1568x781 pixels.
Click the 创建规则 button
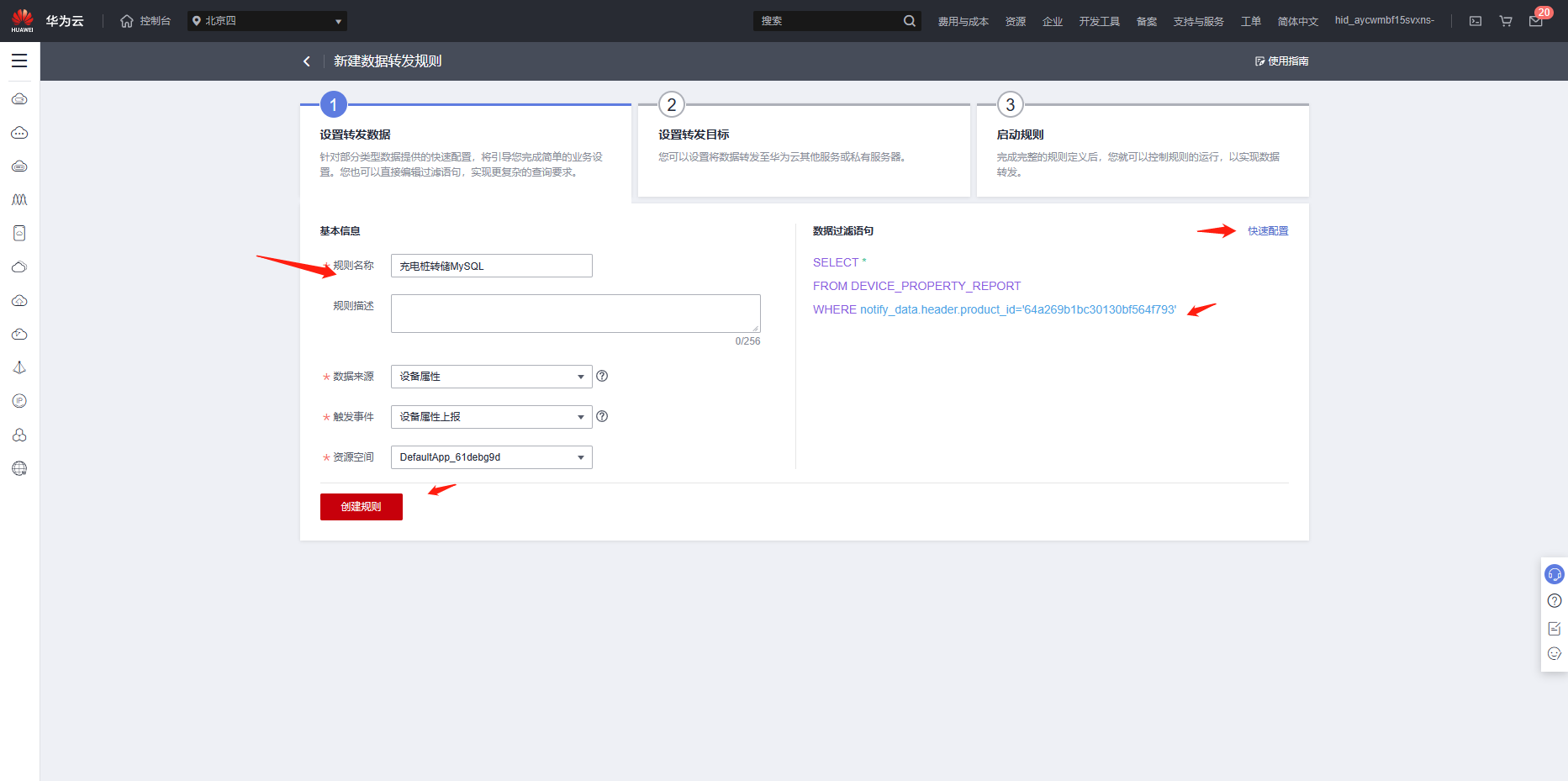click(x=362, y=507)
